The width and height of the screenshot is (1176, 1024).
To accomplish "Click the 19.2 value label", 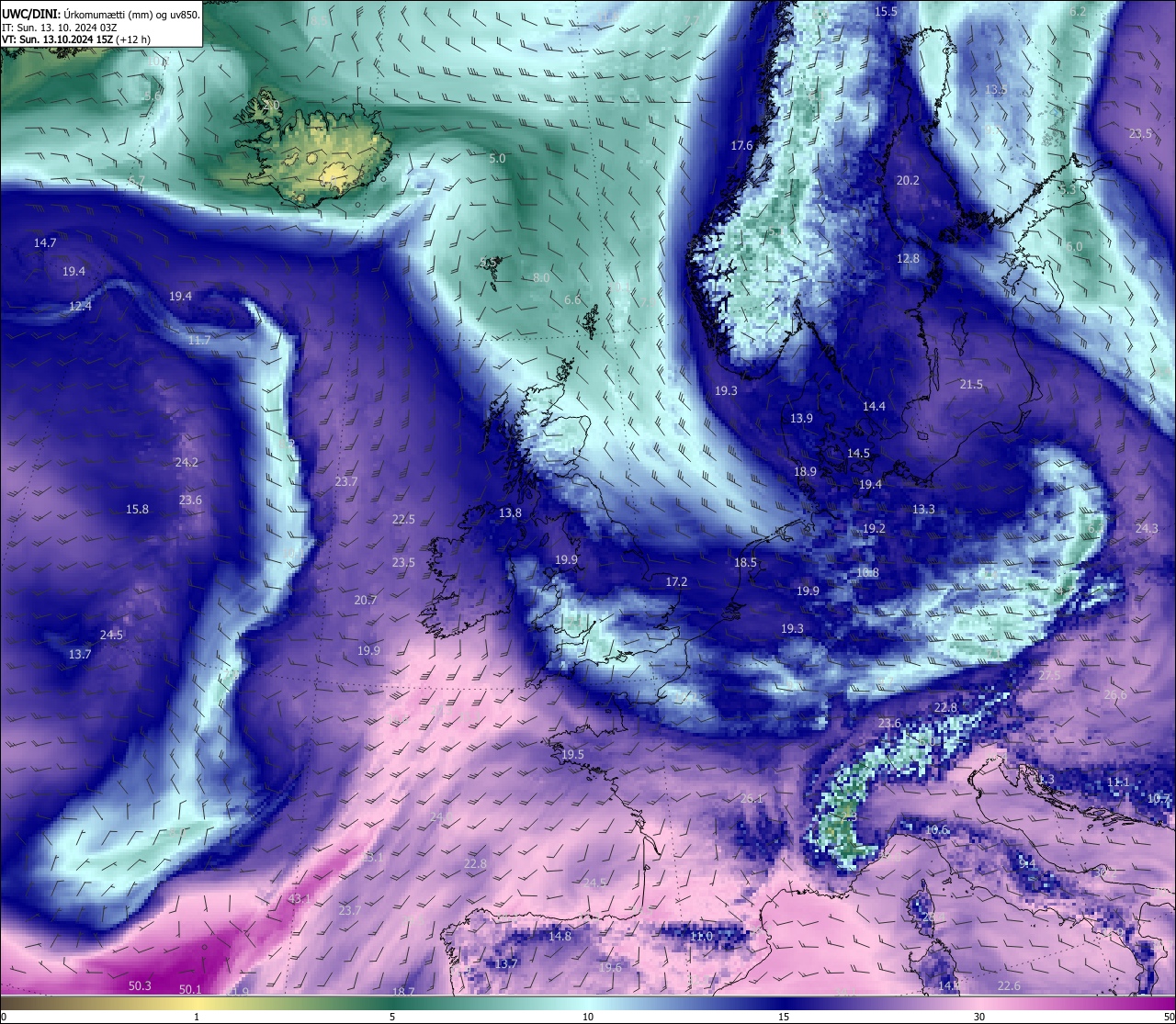I will pyautogui.click(x=874, y=529).
